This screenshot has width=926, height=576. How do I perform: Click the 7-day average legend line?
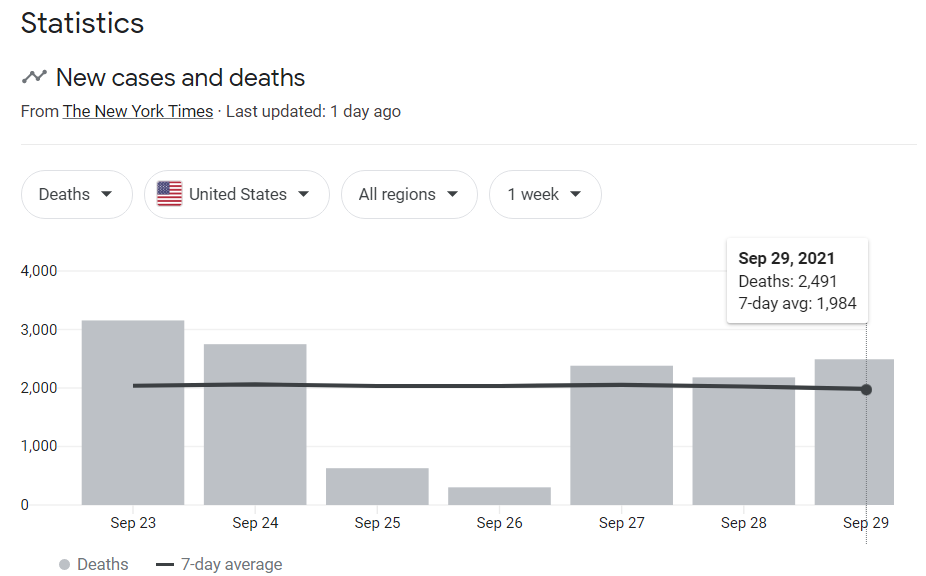coord(165,565)
